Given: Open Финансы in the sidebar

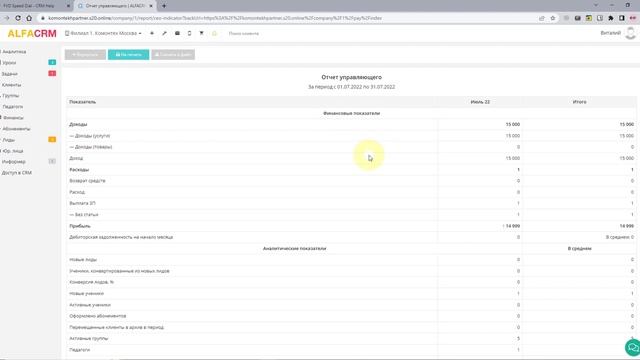Looking at the screenshot, I should (13, 118).
